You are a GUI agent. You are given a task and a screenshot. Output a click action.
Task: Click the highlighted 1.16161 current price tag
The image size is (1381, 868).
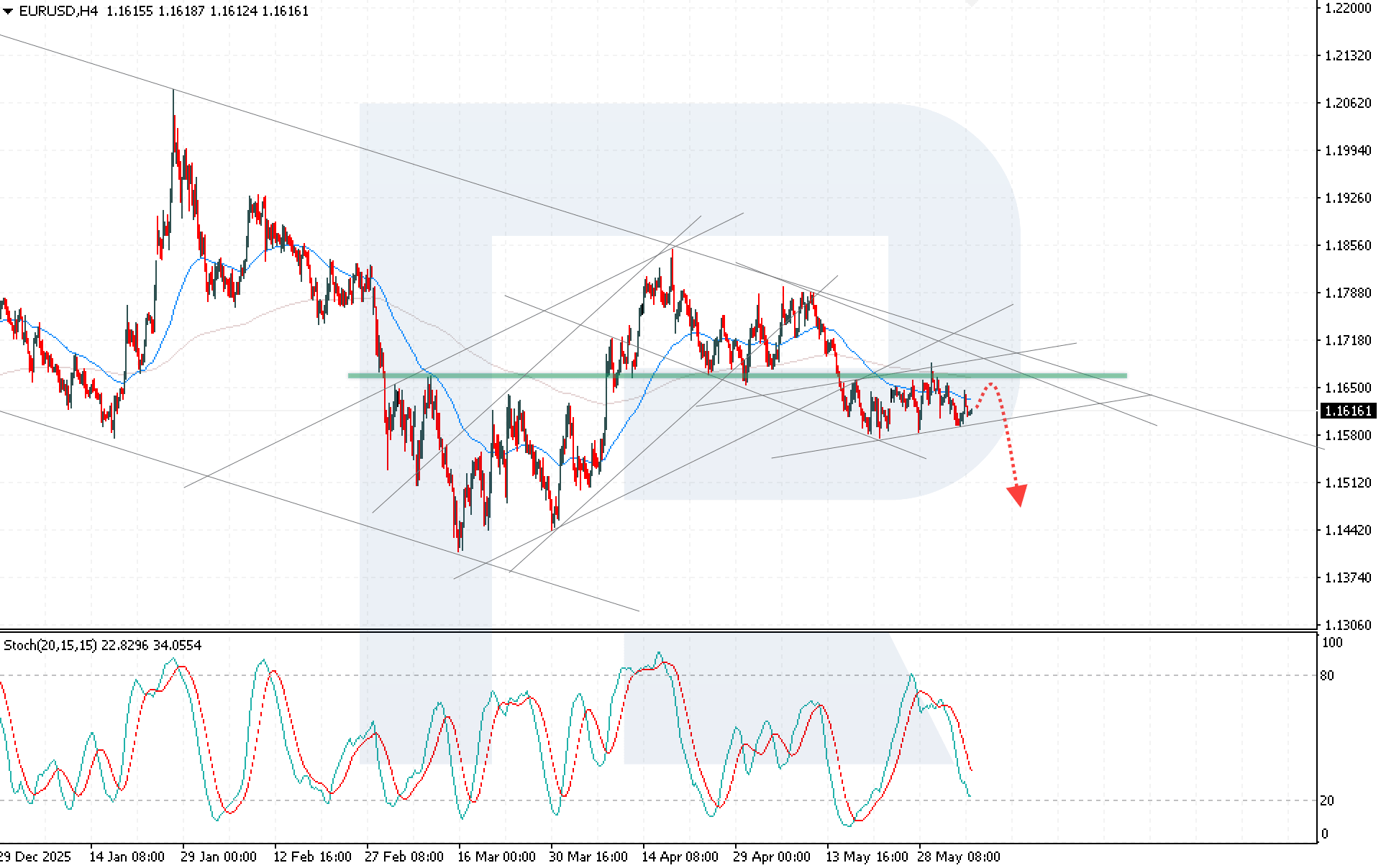pos(1349,411)
